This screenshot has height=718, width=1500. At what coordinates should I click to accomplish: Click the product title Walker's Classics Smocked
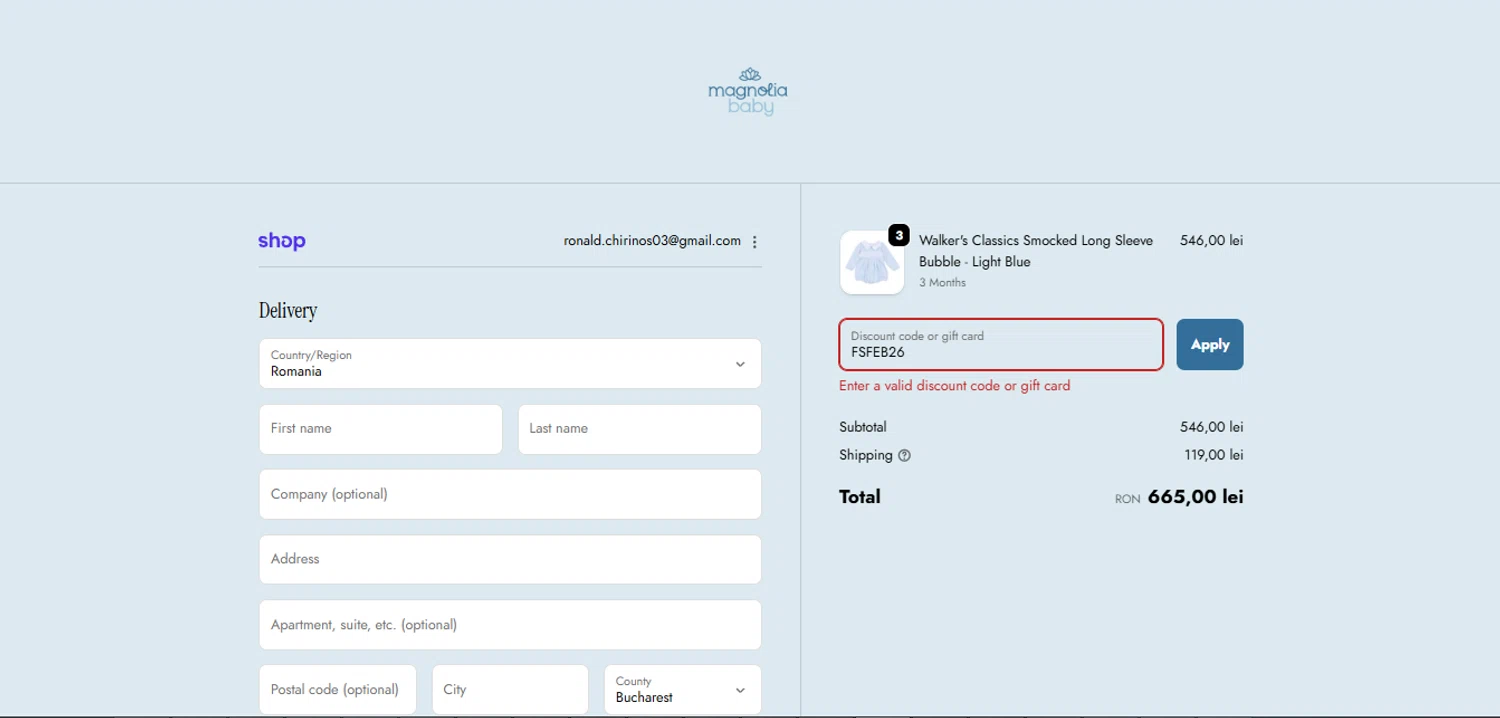coord(1036,251)
